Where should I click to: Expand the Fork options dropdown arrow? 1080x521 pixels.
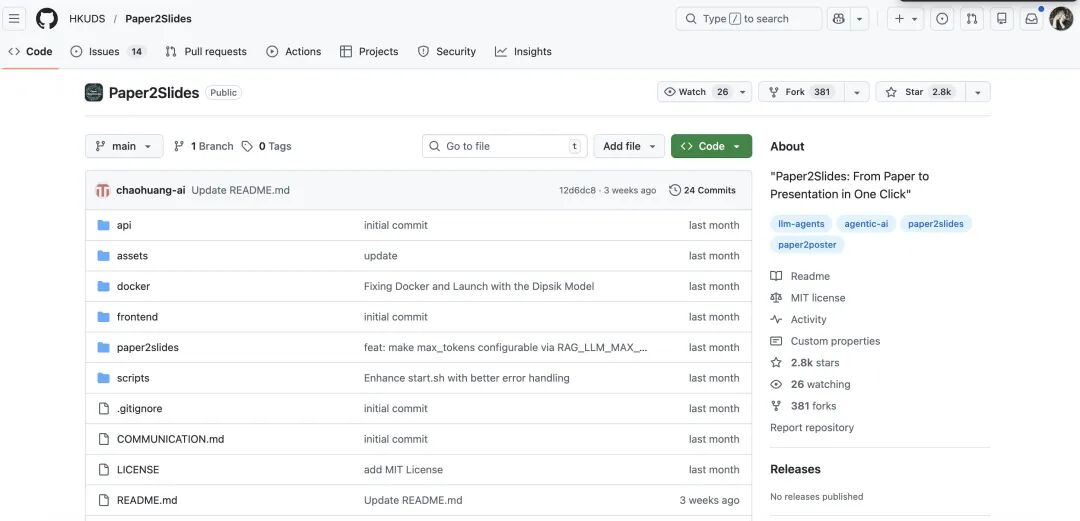pos(857,92)
